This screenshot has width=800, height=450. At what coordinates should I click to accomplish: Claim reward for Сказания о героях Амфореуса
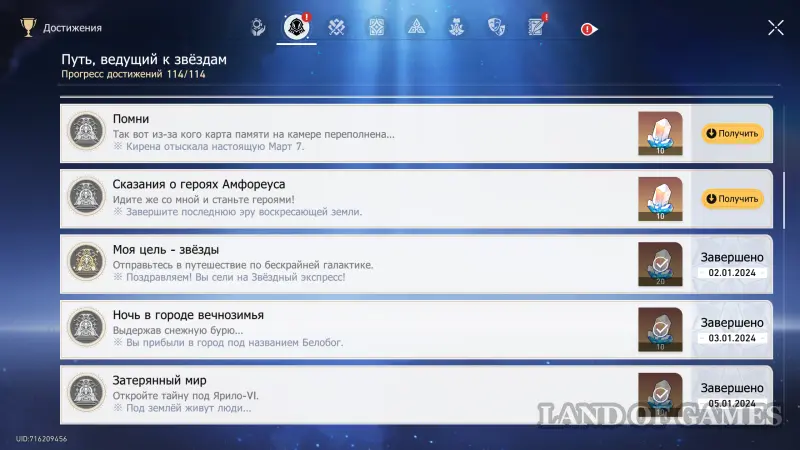click(x=732, y=198)
